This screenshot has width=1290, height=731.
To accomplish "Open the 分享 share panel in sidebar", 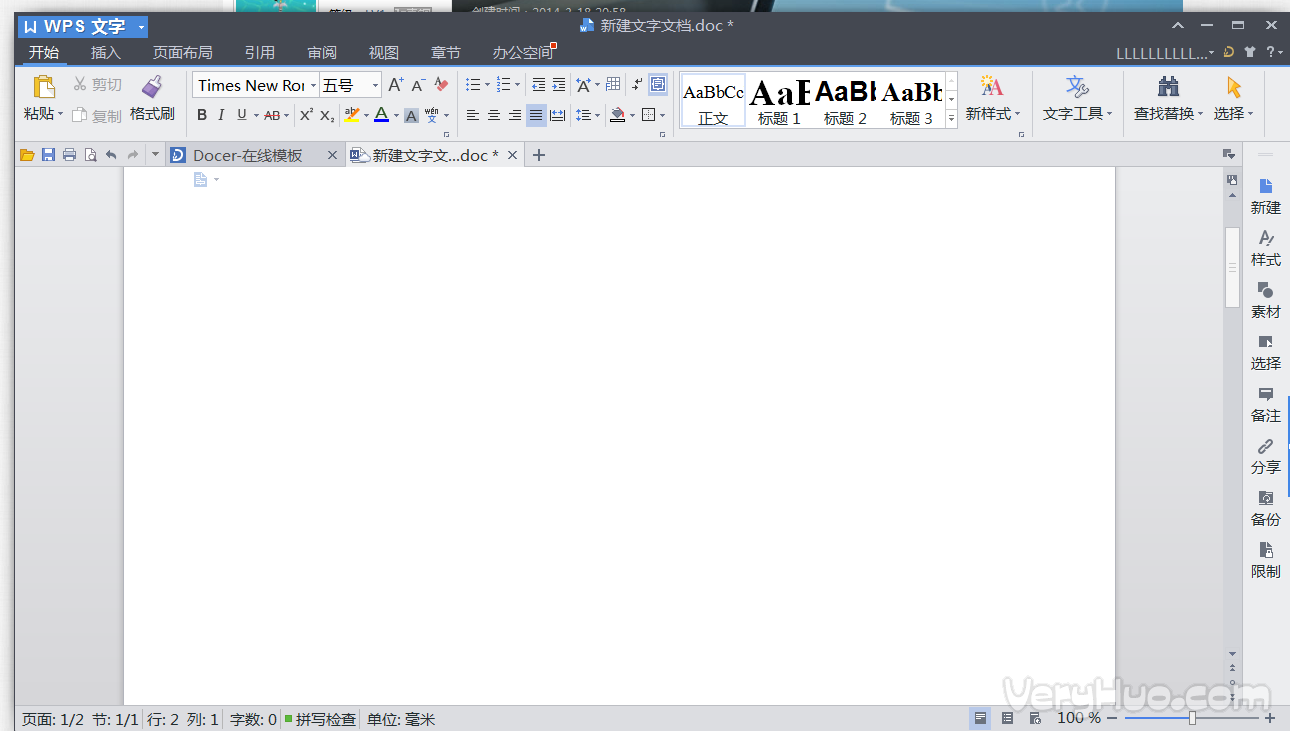I will click(x=1265, y=447).
